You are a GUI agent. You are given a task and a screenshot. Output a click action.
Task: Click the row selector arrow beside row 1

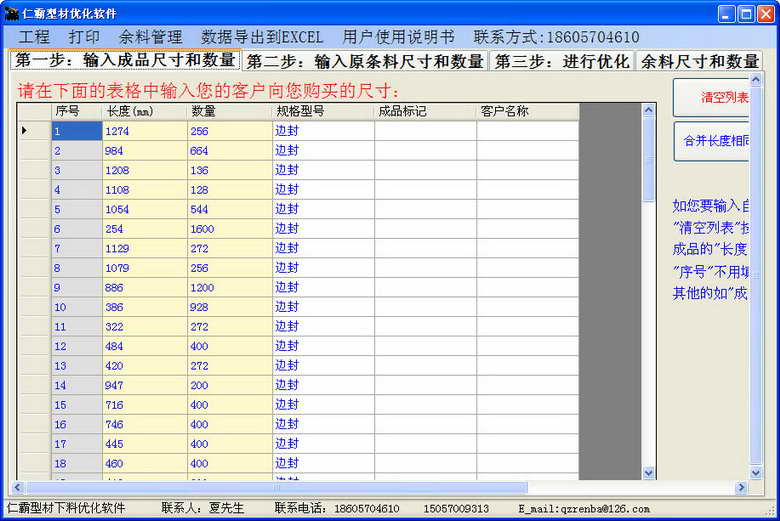point(25,131)
